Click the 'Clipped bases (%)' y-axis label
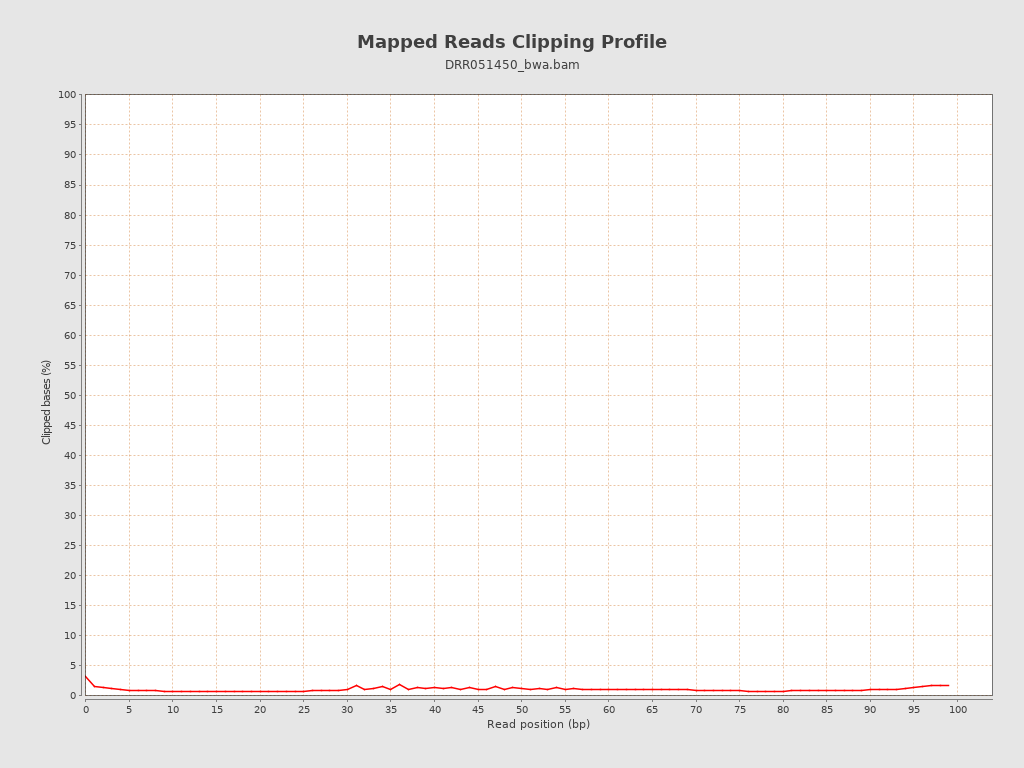1024x768 pixels. tap(46, 402)
